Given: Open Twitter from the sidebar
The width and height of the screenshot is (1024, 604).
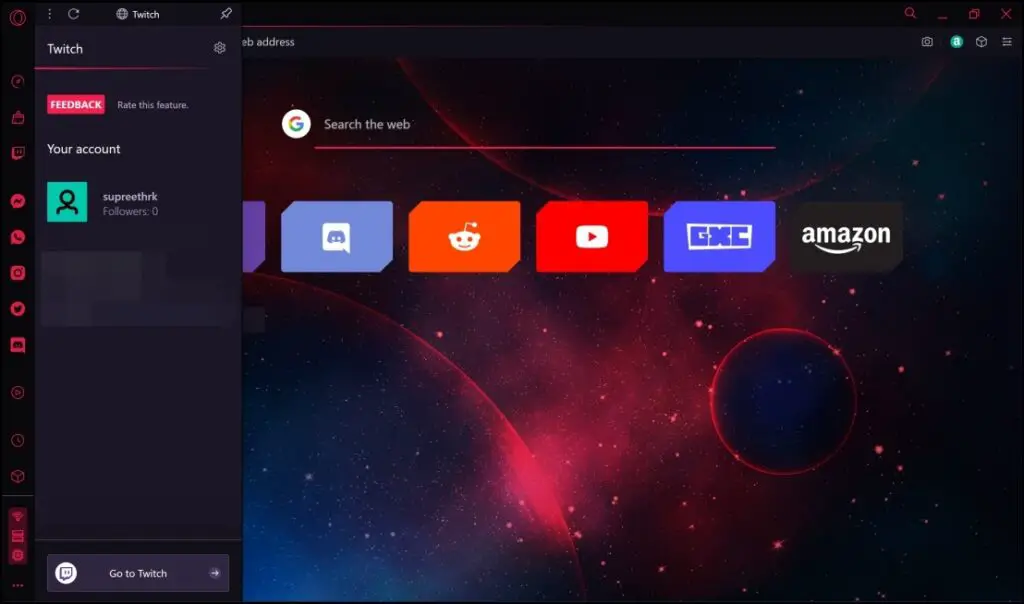Looking at the screenshot, I should pos(18,309).
